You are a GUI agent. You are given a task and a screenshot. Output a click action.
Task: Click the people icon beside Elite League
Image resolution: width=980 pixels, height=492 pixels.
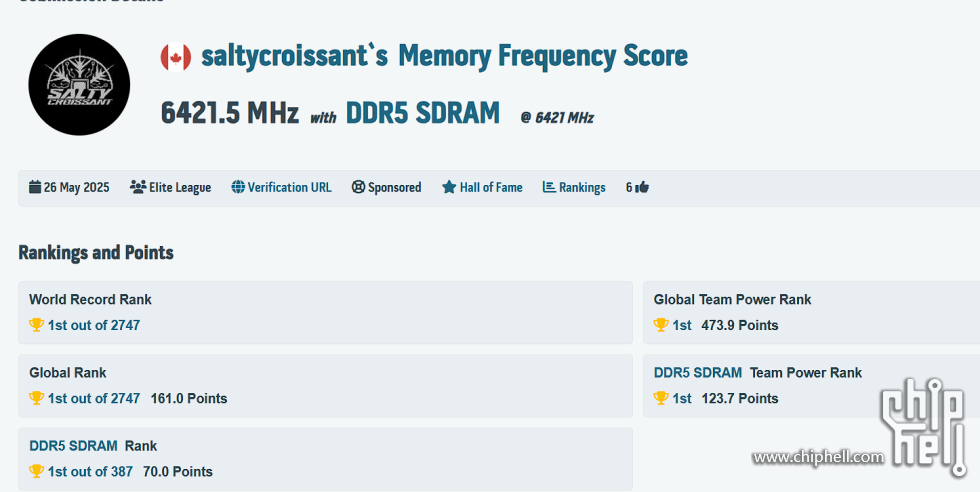138,187
